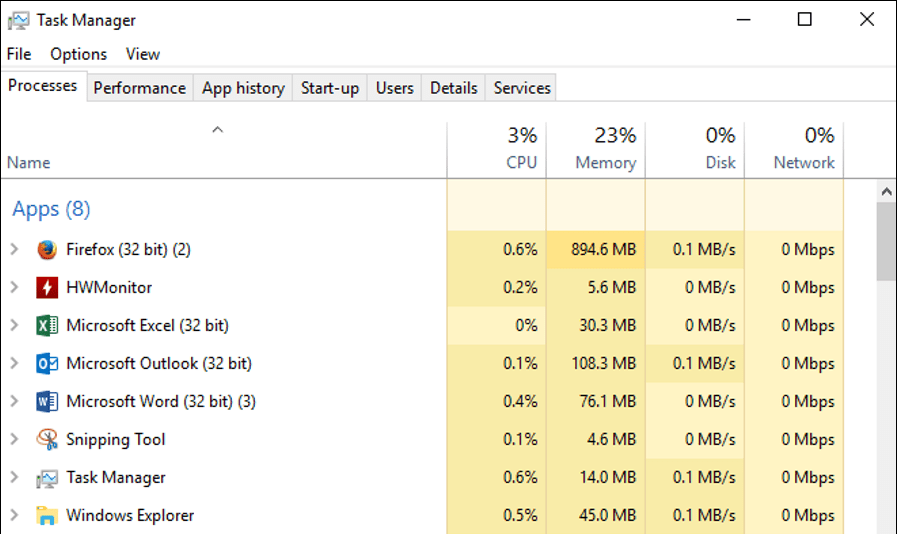Click the vertical scrollbar thumb
The width and height of the screenshot is (897, 534).
coord(886,242)
